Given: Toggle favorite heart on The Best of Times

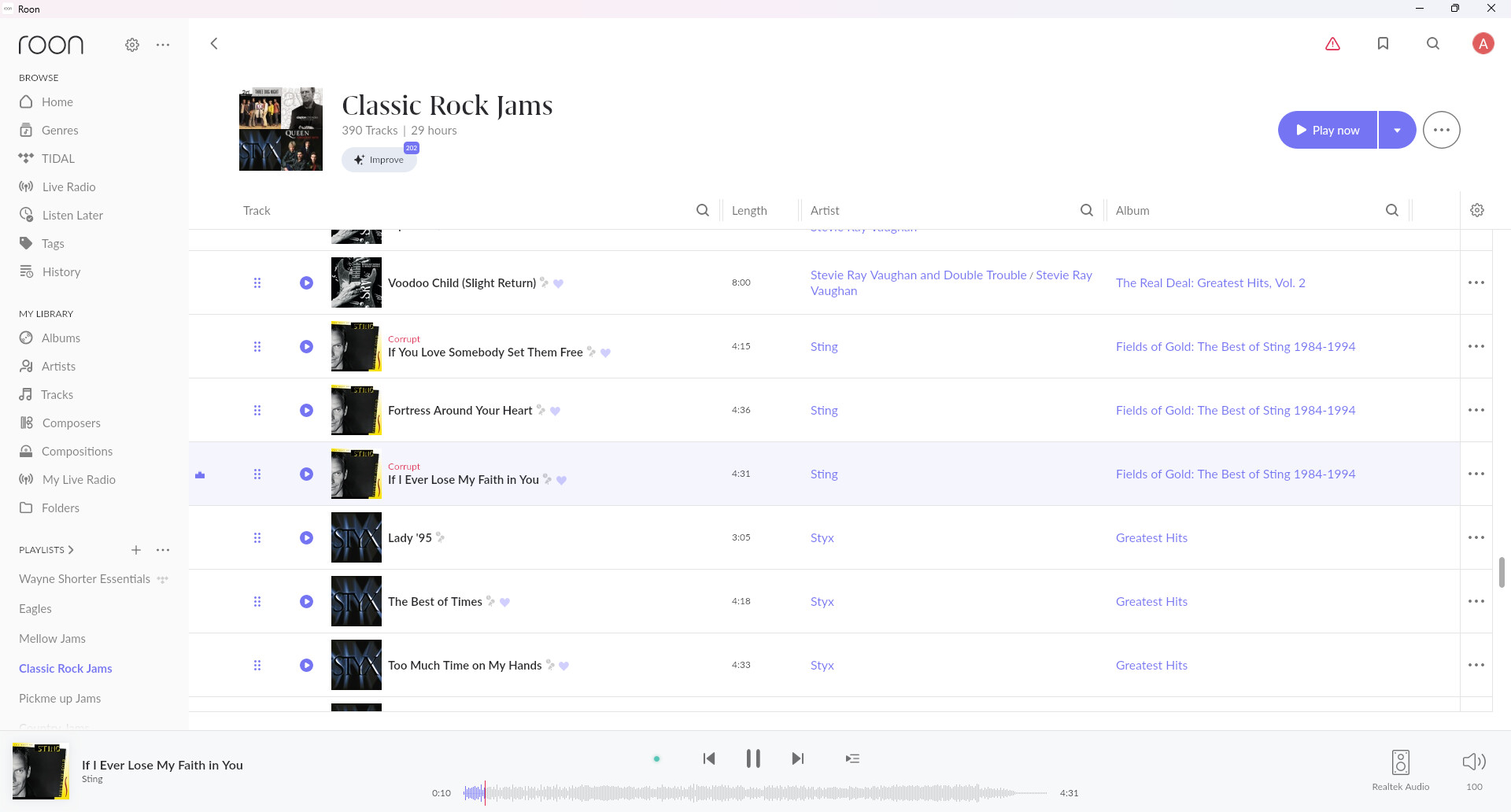Looking at the screenshot, I should (x=505, y=602).
